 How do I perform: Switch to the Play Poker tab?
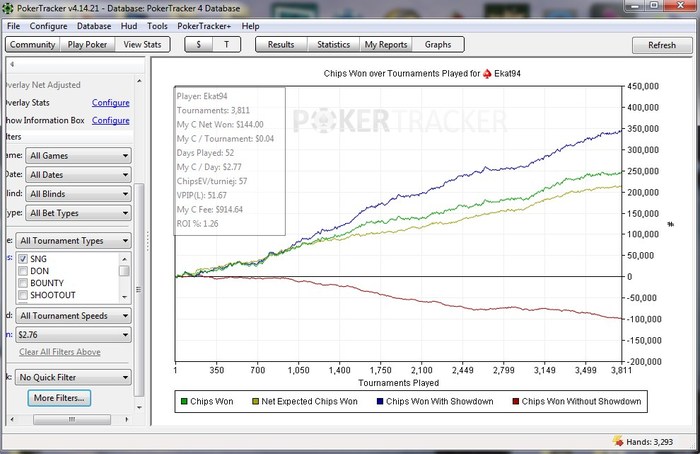[x=88, y=45]
